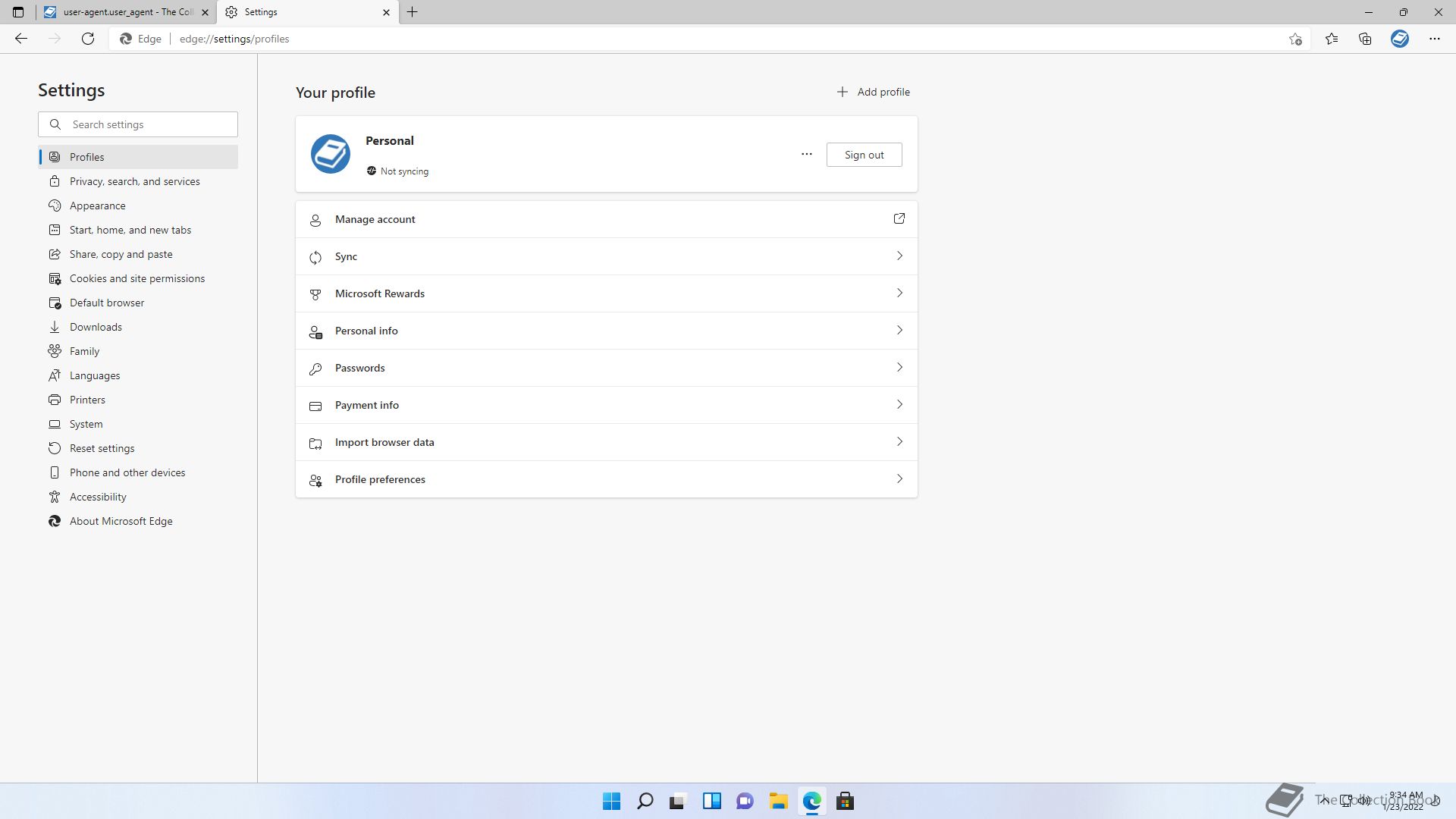Click the profile avatar in toolbar
This screenshot has height=819, width=1456.
coord(1400,39)
